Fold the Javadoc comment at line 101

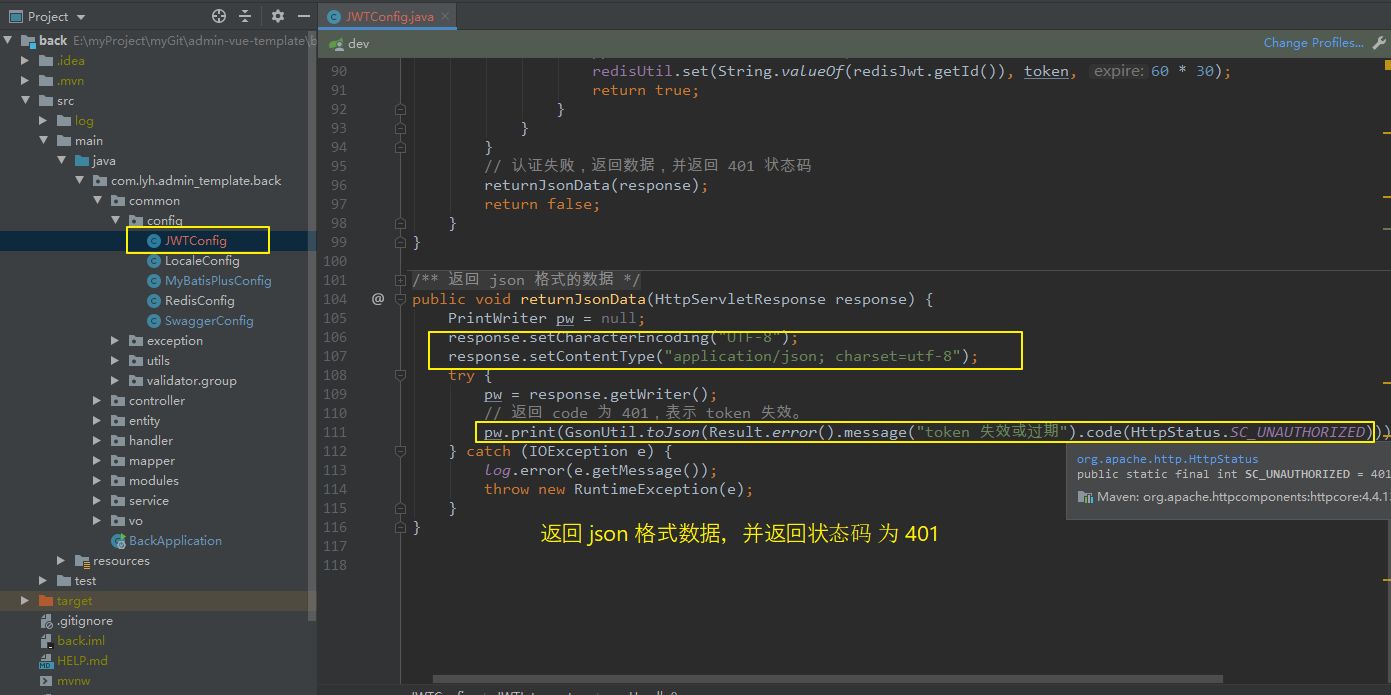coord(400,280)
